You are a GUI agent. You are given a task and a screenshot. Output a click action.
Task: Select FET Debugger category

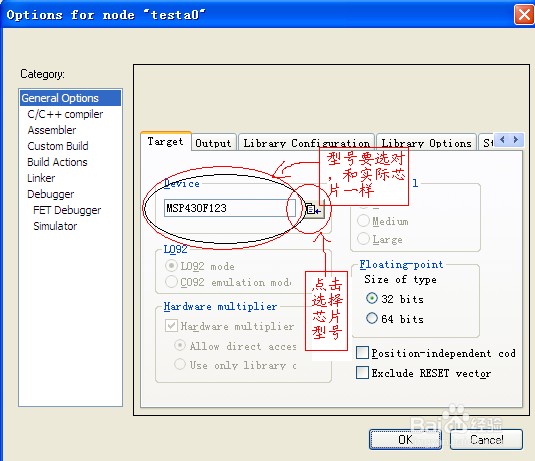pos(67,210)
